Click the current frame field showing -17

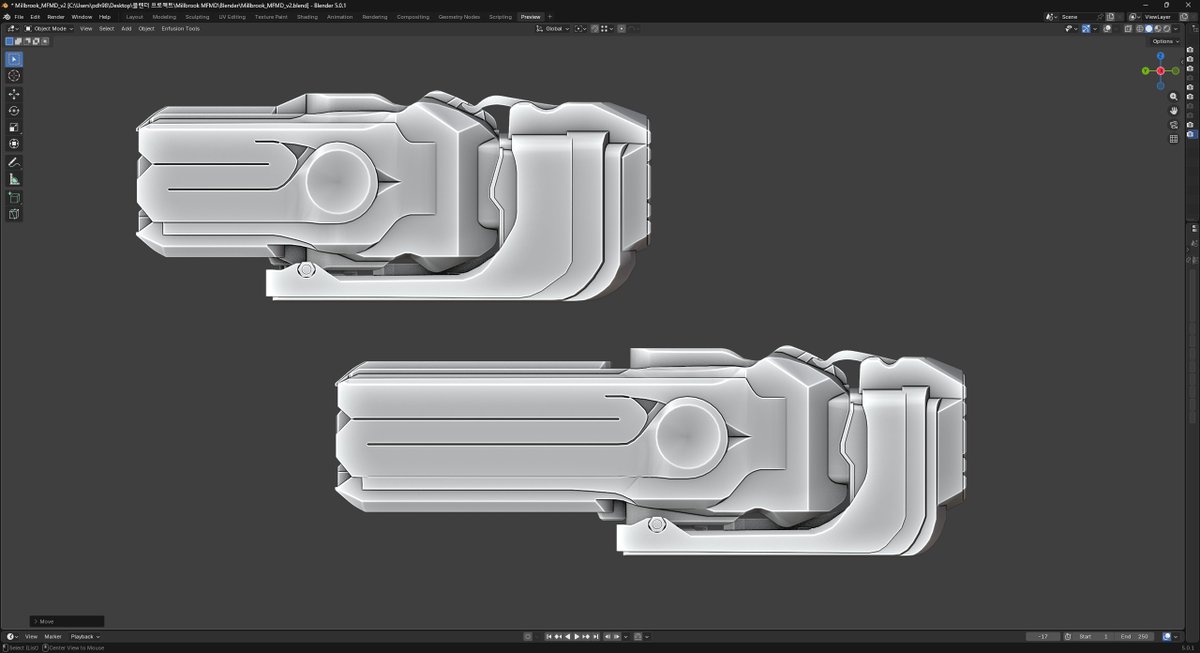pyautogui.click(x=1045, y=637)
